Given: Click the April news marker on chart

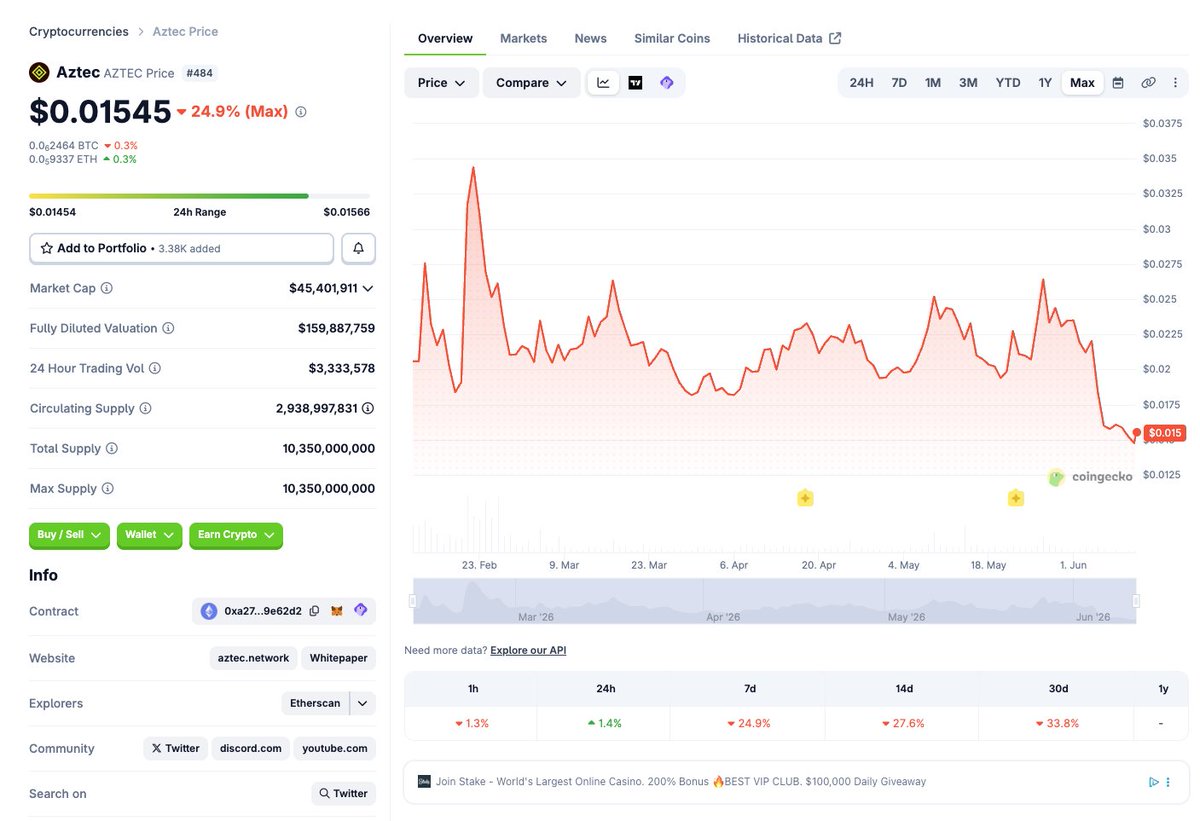Looking at the screenshot, I should pyautogui.click(x=805, y=498).
